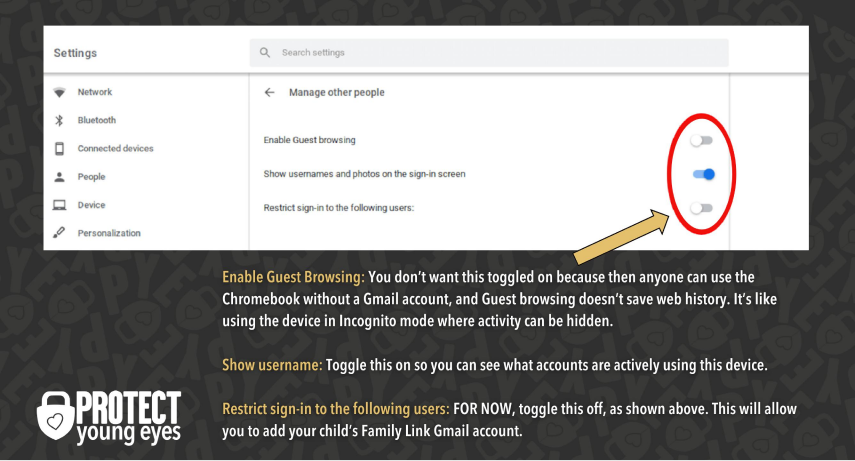Click Show usernames and photos label
The height and width of the screenshot is (461, 855).
point(364,174)
